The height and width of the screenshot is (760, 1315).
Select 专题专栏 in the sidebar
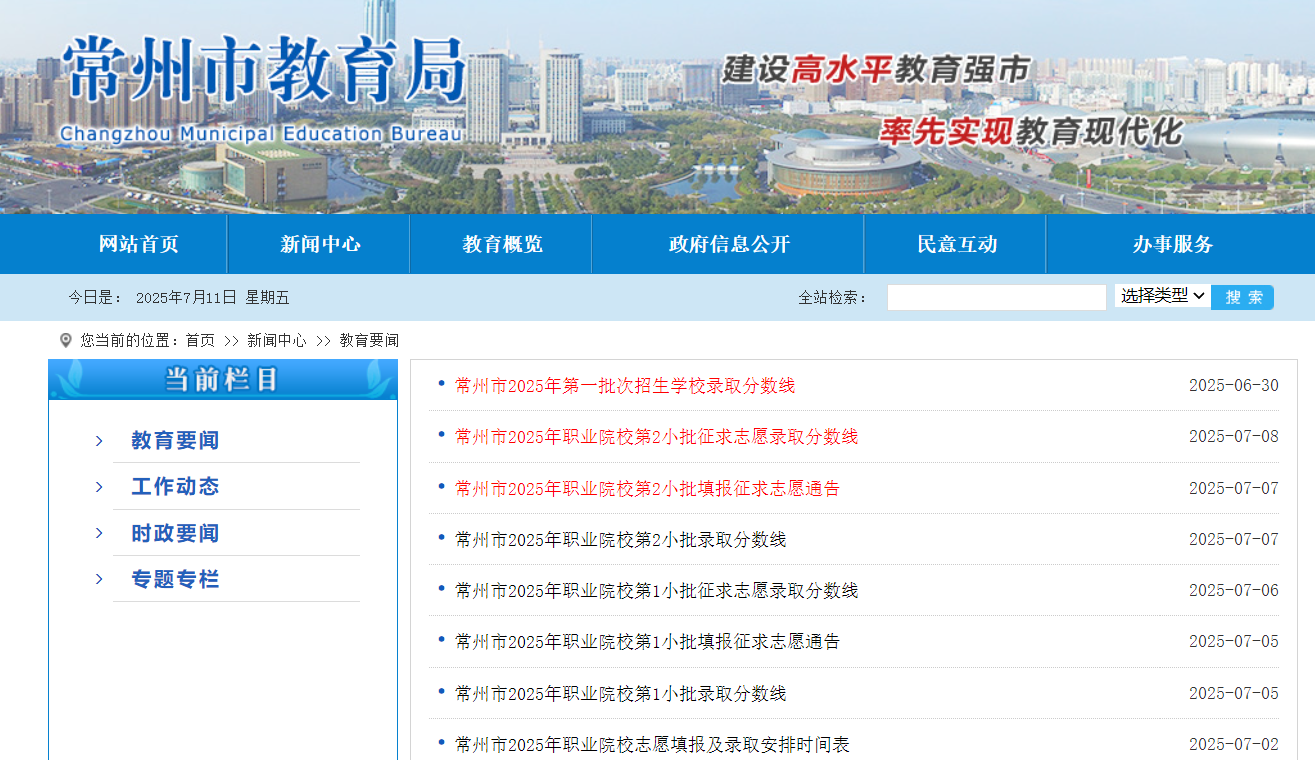click(x=175, y=579)
